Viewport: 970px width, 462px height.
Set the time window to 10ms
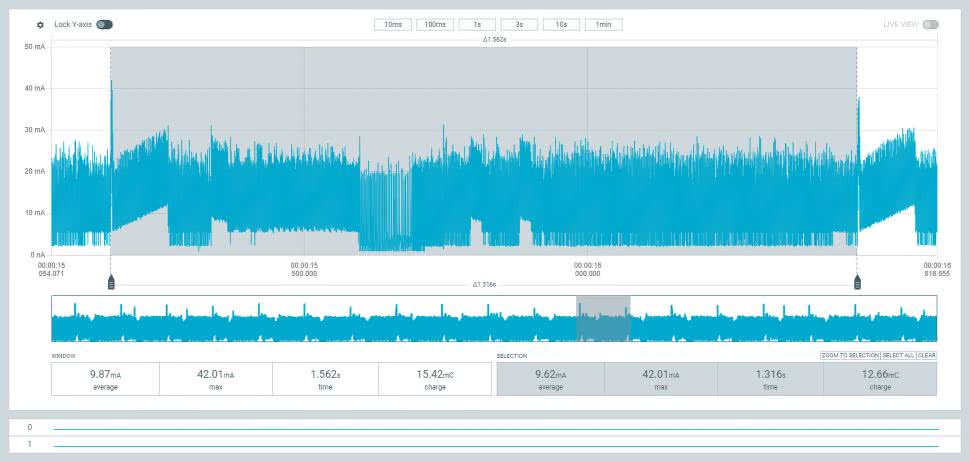click(393, 25)
